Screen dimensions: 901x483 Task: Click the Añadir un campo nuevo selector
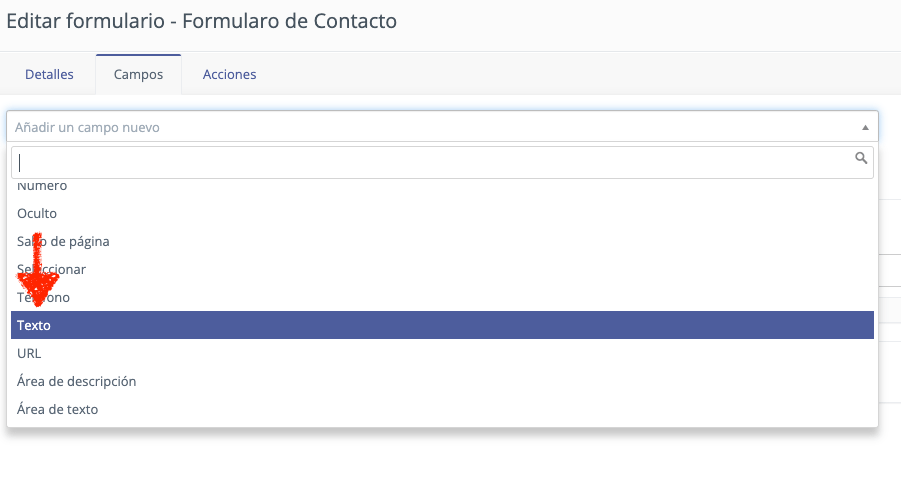tap(442, 127)
